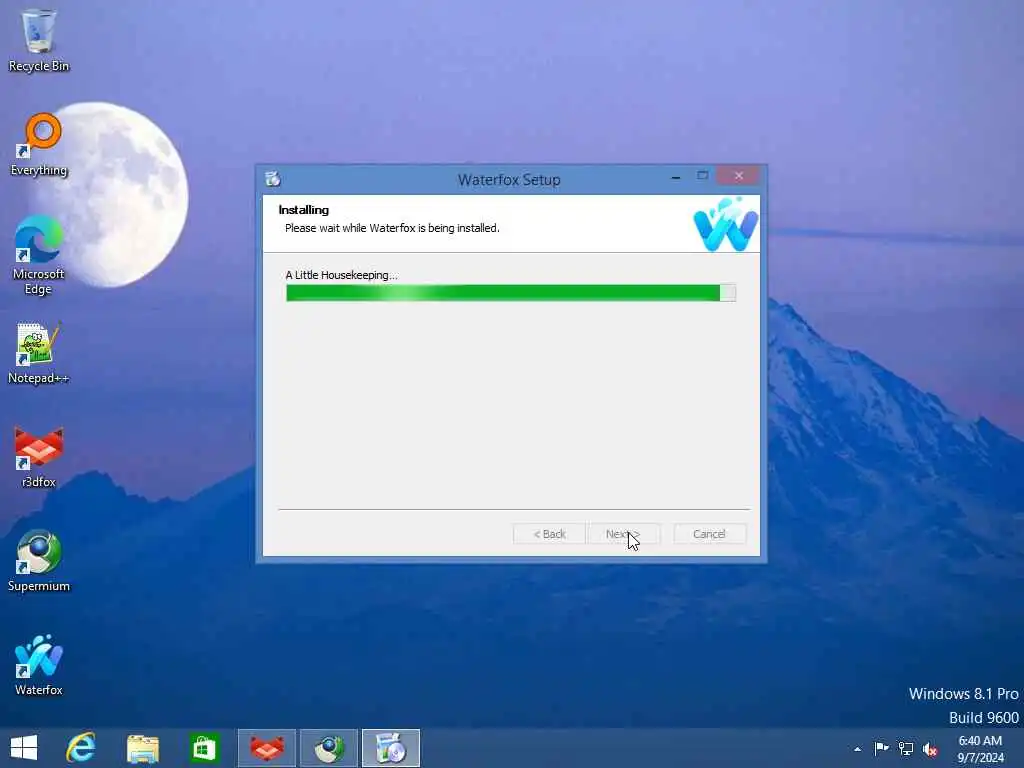
Task: Click the 'A Little Housekeeping...' status text
Action: pyautogui.click(x=342, y=275)
